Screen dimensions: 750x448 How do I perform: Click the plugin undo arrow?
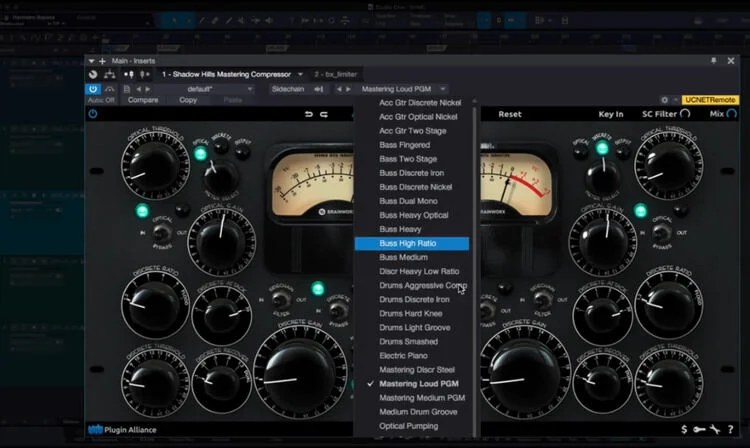pos(309,114)
